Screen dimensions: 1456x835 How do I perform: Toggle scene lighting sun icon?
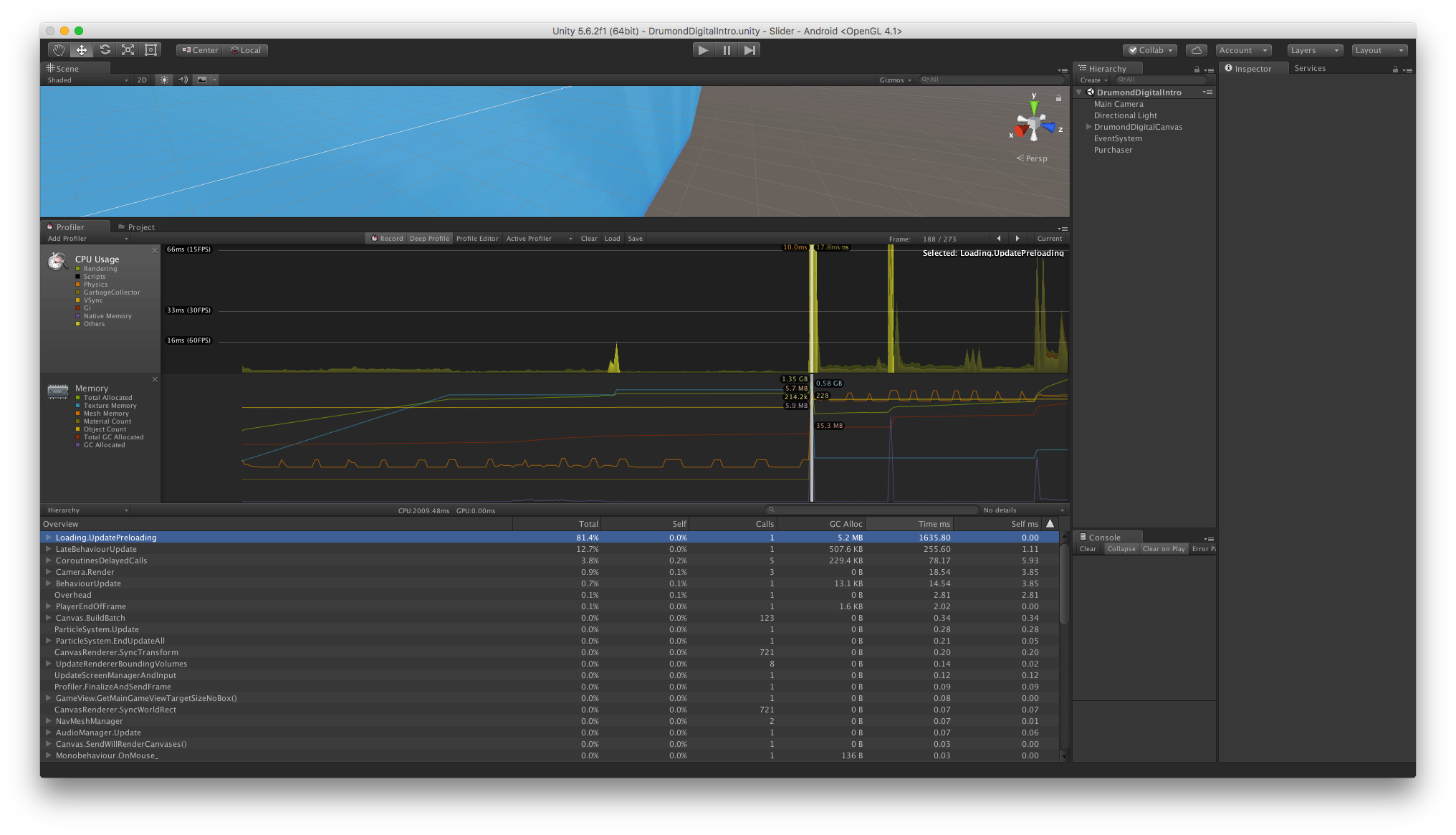tap(165, 80)
